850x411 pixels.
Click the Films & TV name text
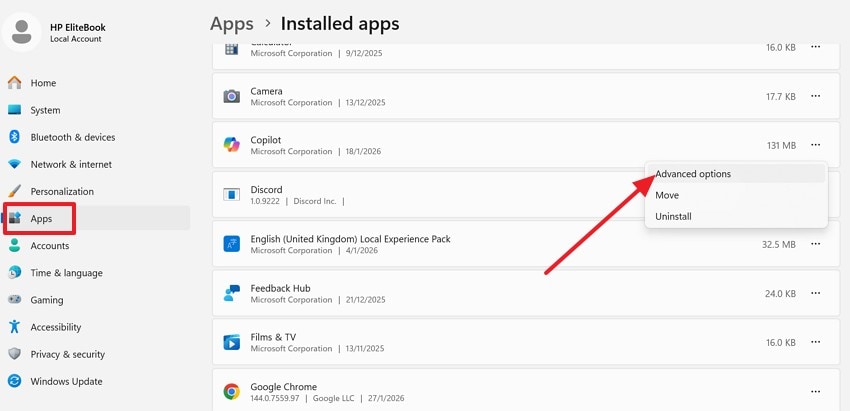coord(273,337)
